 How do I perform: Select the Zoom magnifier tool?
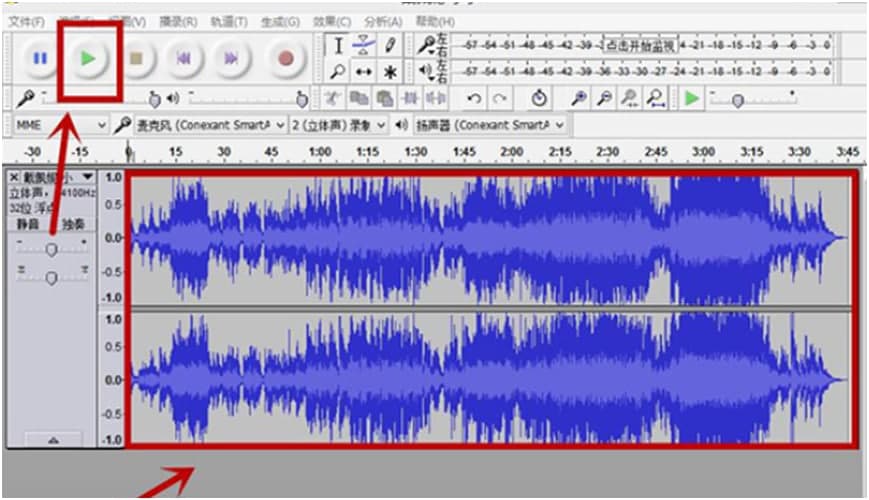338,72
